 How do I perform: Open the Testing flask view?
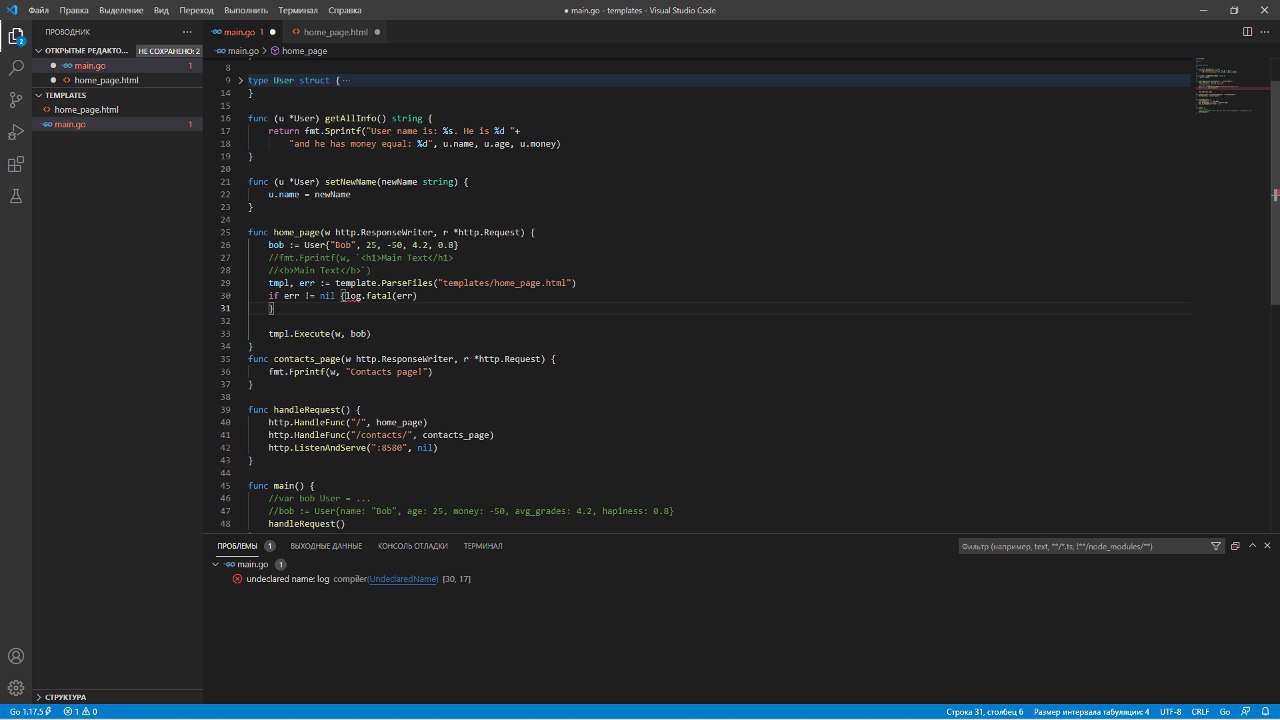coord(16,196)
